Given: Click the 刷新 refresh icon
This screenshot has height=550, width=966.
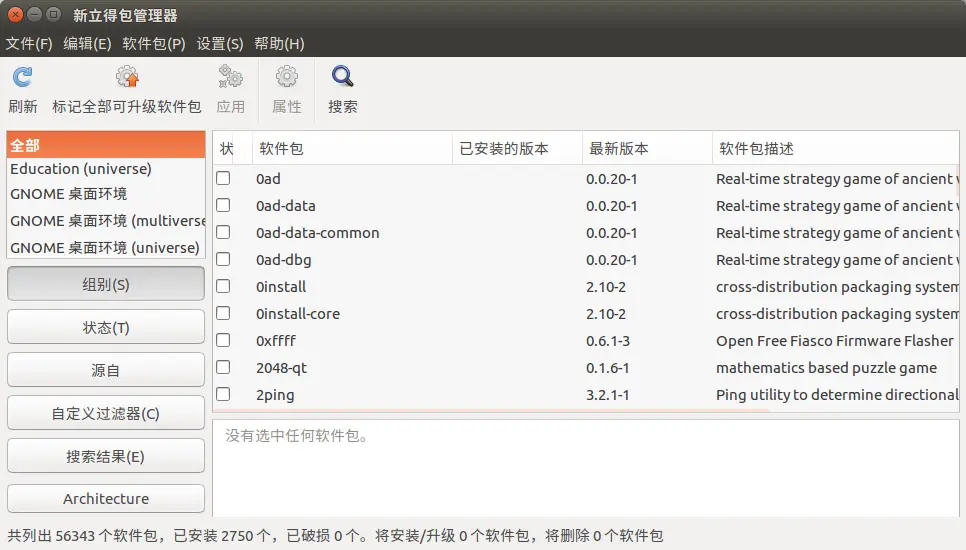Looking at the screenshot, I should 23,77.
